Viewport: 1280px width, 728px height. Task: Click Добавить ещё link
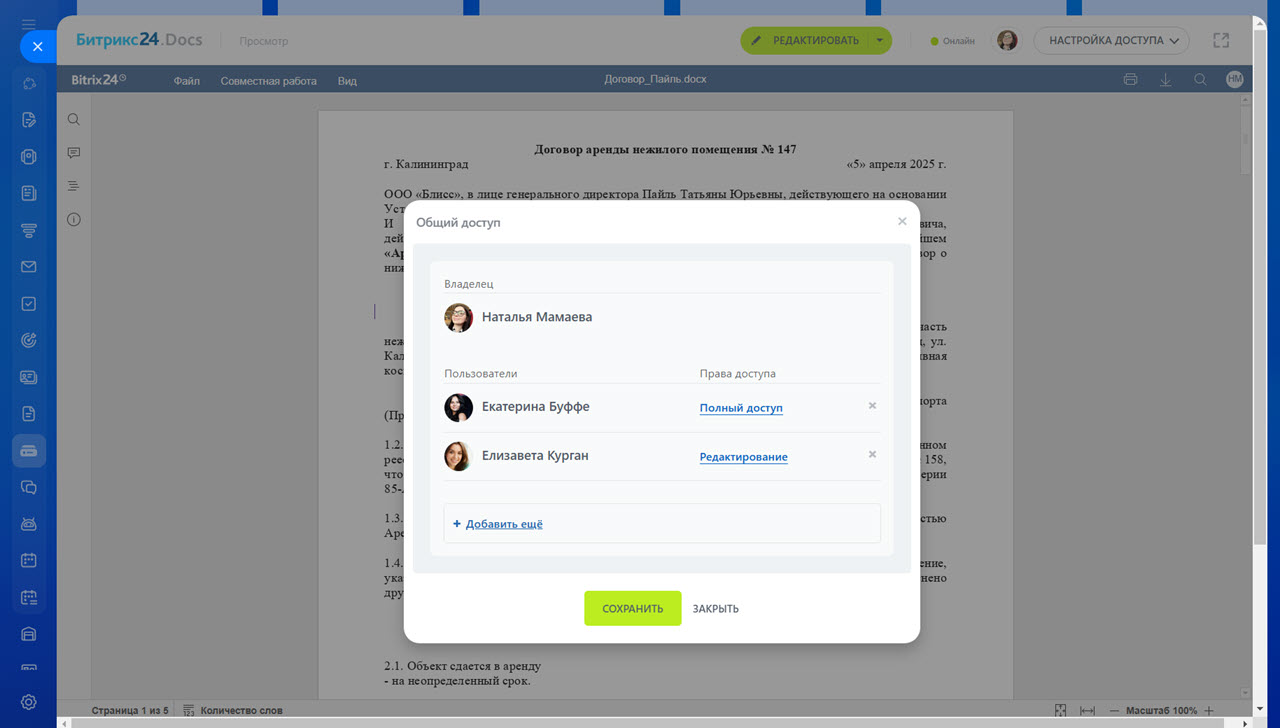tap(504, 524)
